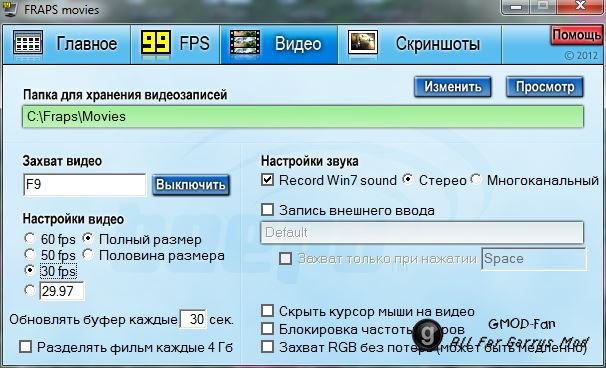606x368 pixels.
Task: Toggle the Блокировка частоты кадров checkbox
Action: coord(267,329)
